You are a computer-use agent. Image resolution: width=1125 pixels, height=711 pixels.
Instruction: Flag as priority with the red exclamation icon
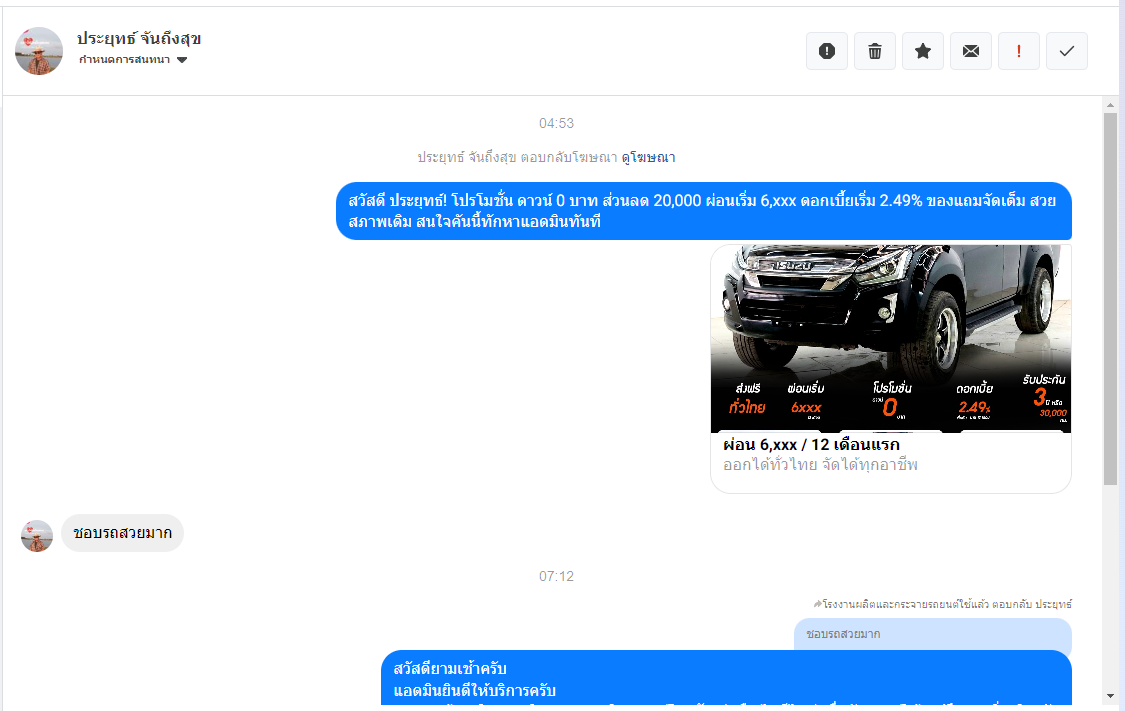point(1019,51)
